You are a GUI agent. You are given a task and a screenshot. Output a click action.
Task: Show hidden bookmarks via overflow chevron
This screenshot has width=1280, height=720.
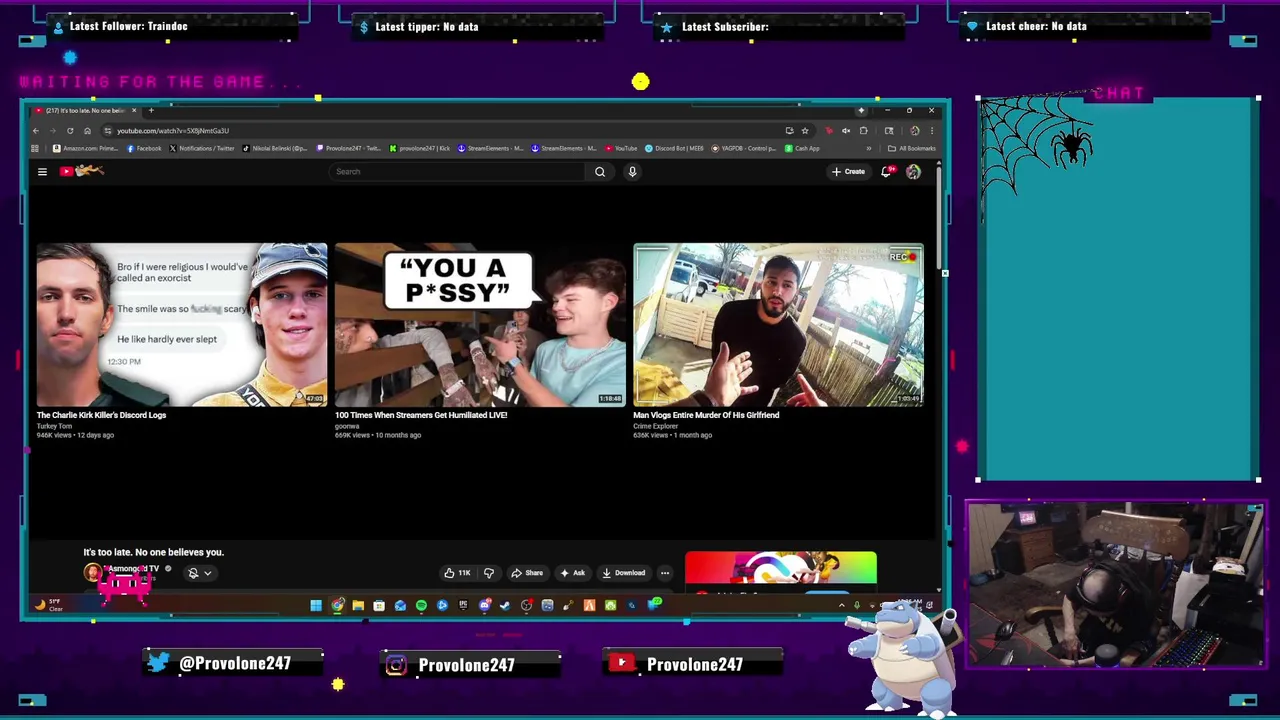[869, 148]
